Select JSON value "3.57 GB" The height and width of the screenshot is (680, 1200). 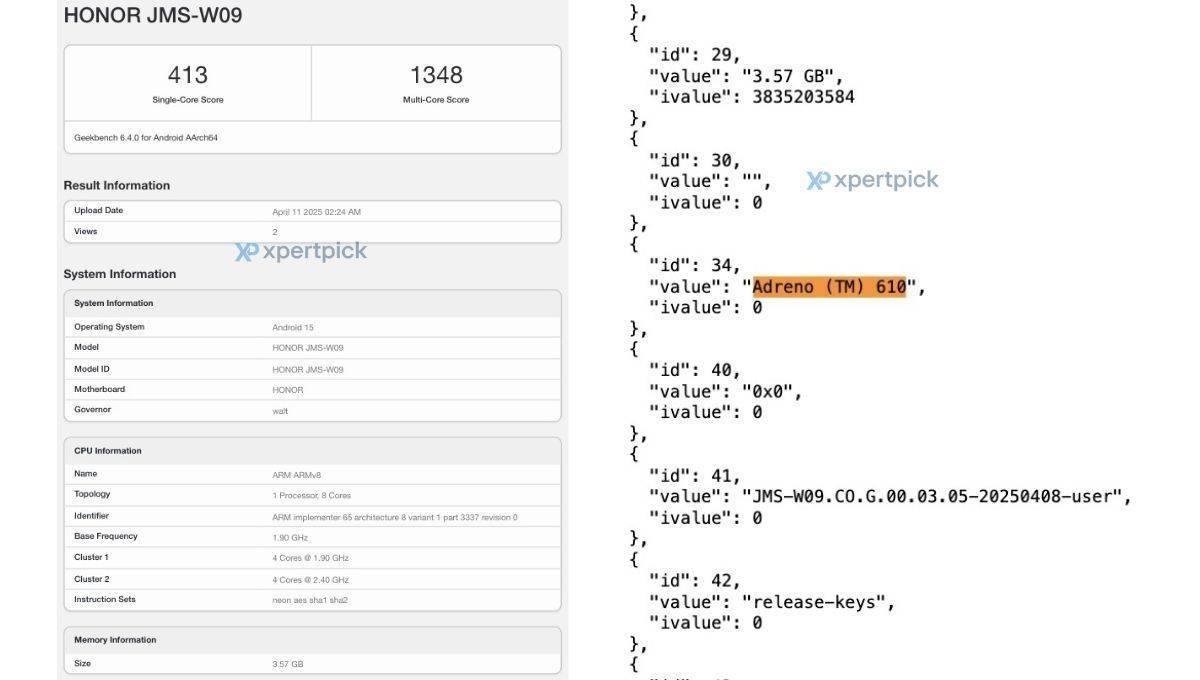tap(792, 76)
